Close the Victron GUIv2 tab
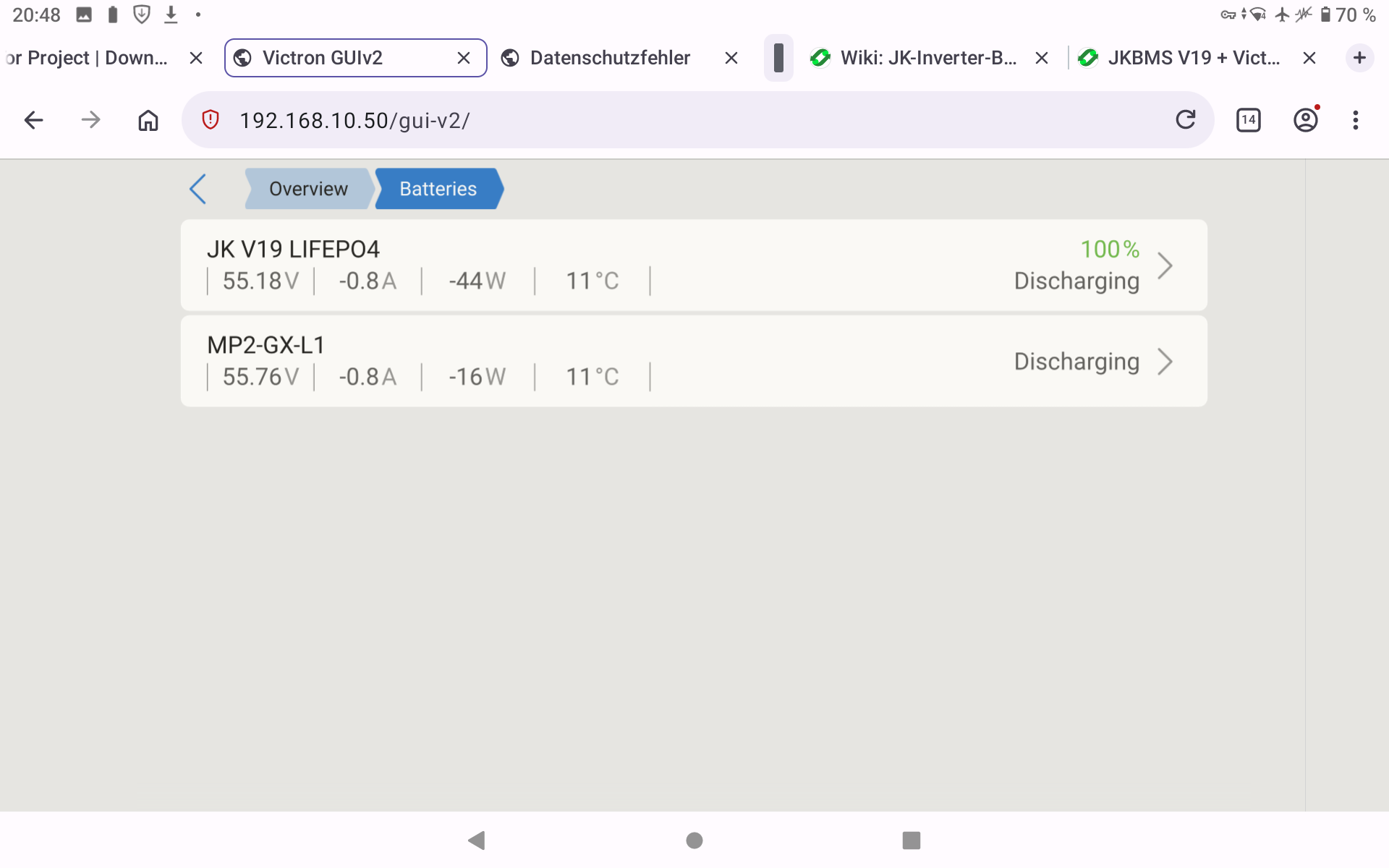Screen dimensions: 1389x868 (x=464, y=58)
